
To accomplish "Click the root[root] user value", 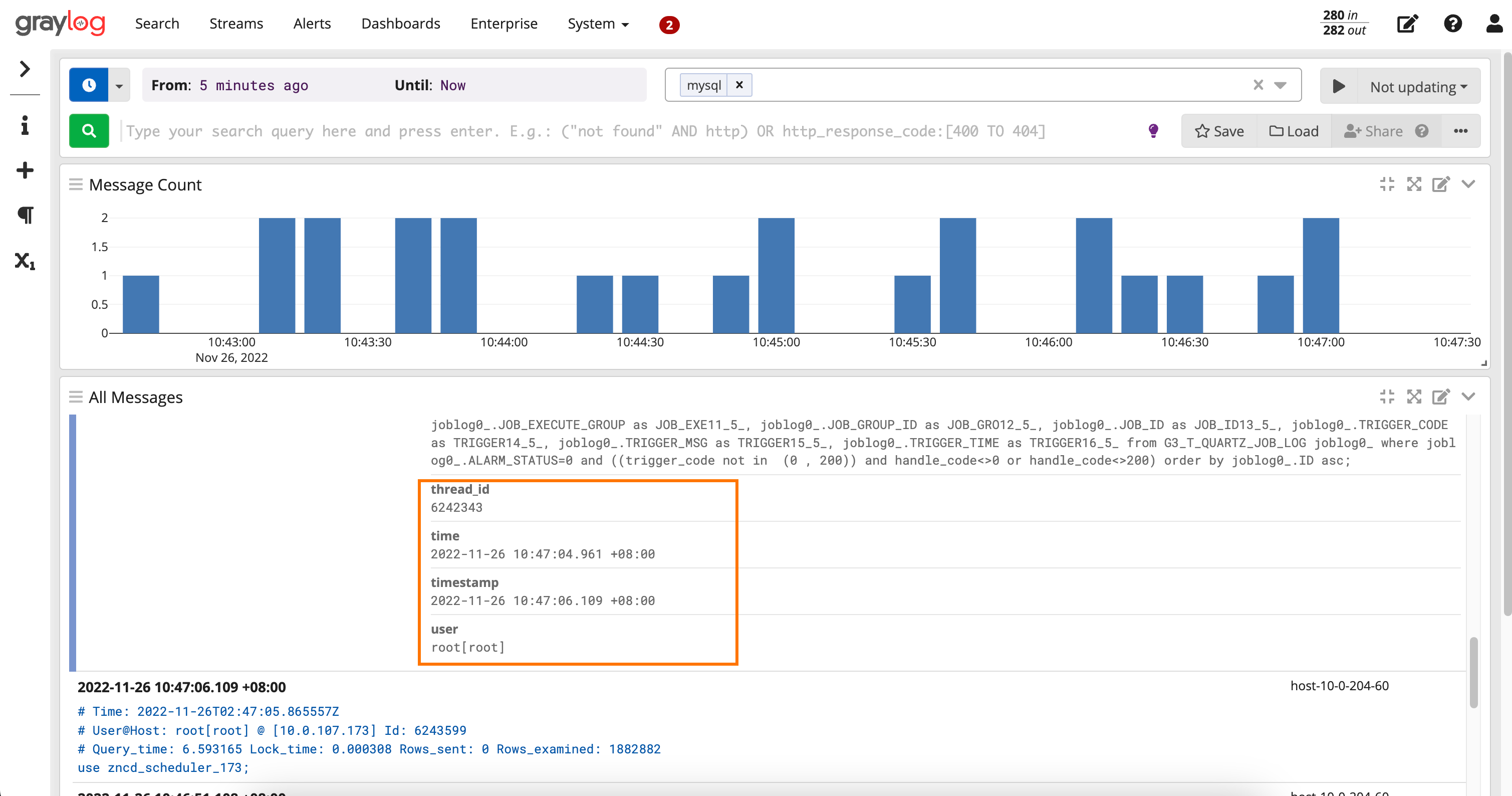I will 468,647.
